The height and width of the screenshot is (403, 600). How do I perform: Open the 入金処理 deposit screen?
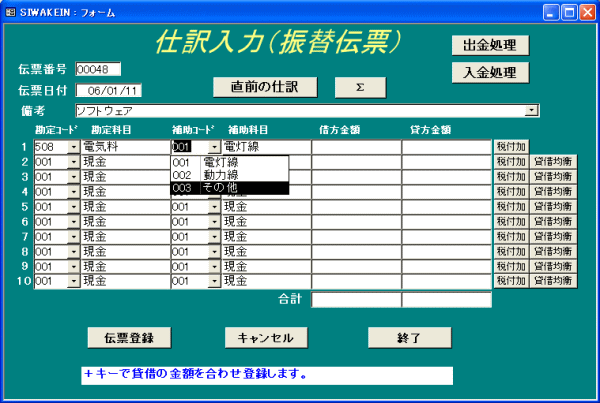click(x=489, y=72)
